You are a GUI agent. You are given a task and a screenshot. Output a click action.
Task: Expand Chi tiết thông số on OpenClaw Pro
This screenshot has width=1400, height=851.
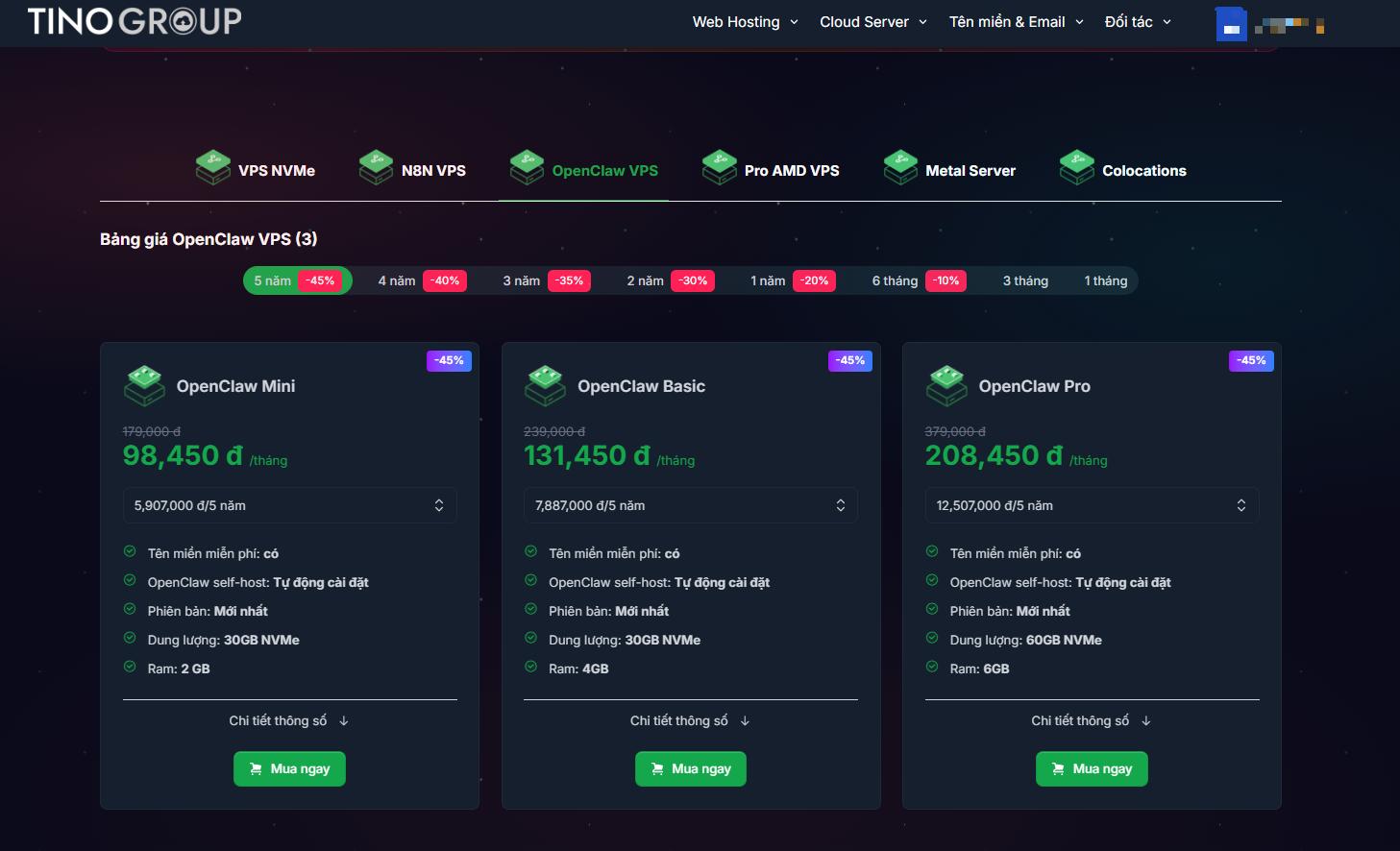point(1091,719)
